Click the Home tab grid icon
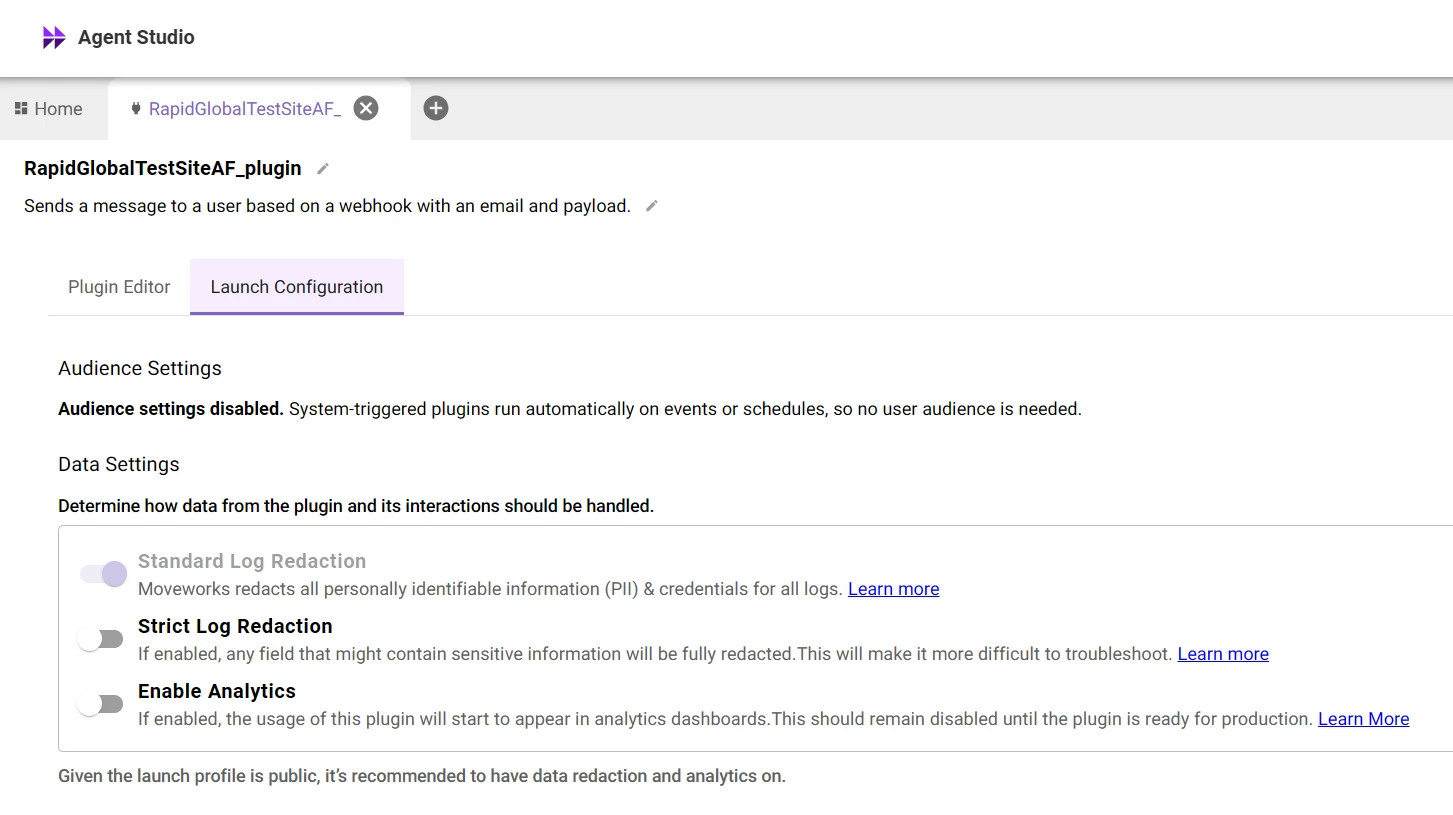Image resolution: width=1453 pixels, height=815 pixels. (21, 109)
